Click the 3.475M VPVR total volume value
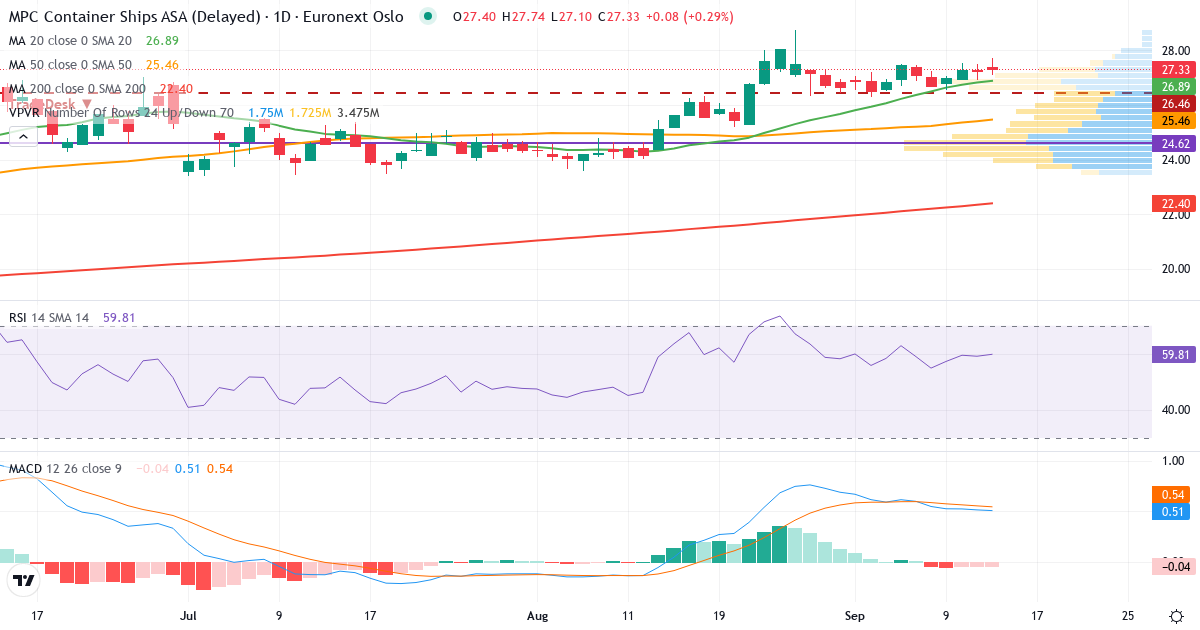1200x630 pixels. [x=358, y=113]
